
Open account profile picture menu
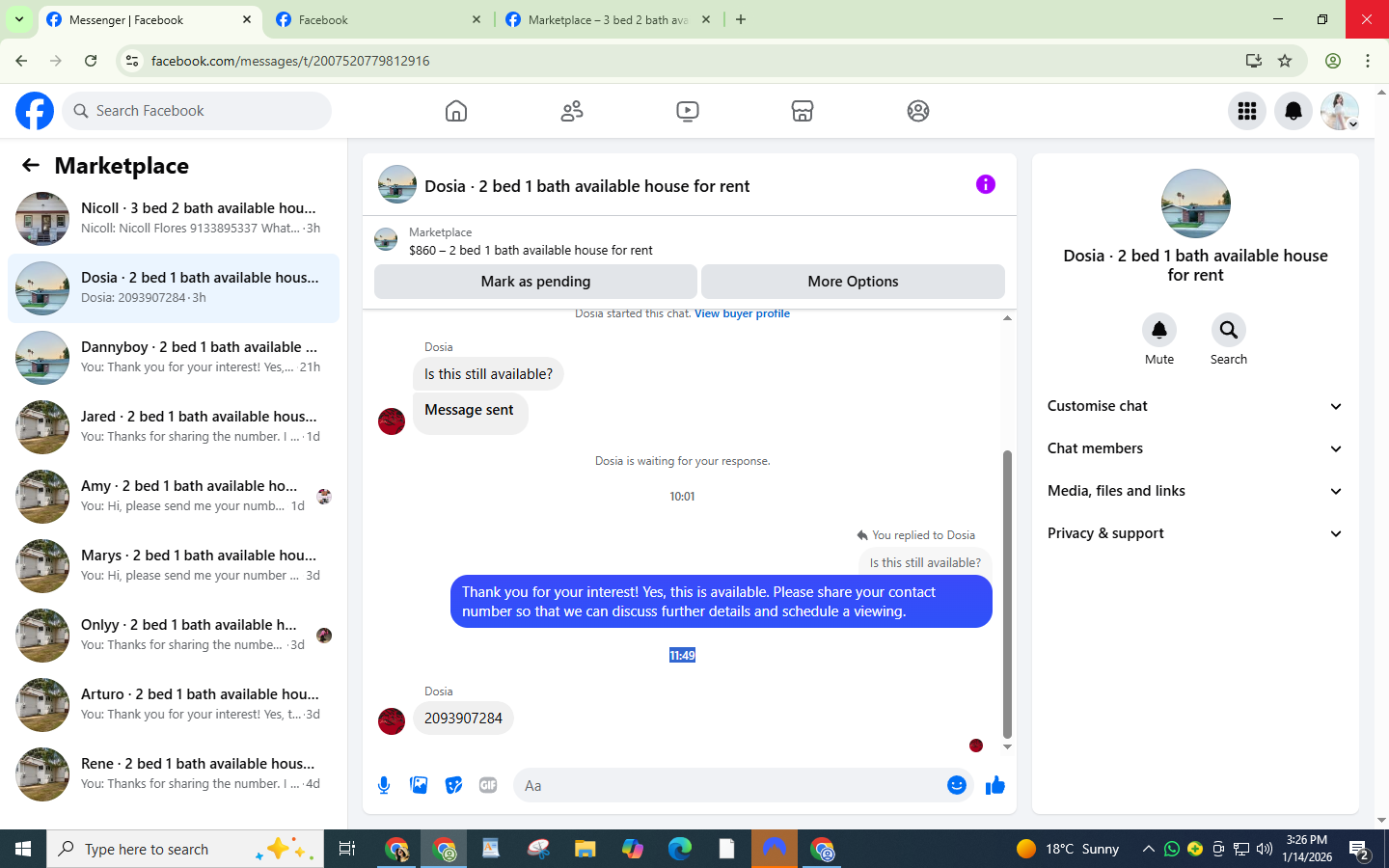(x=1340, y=111)
